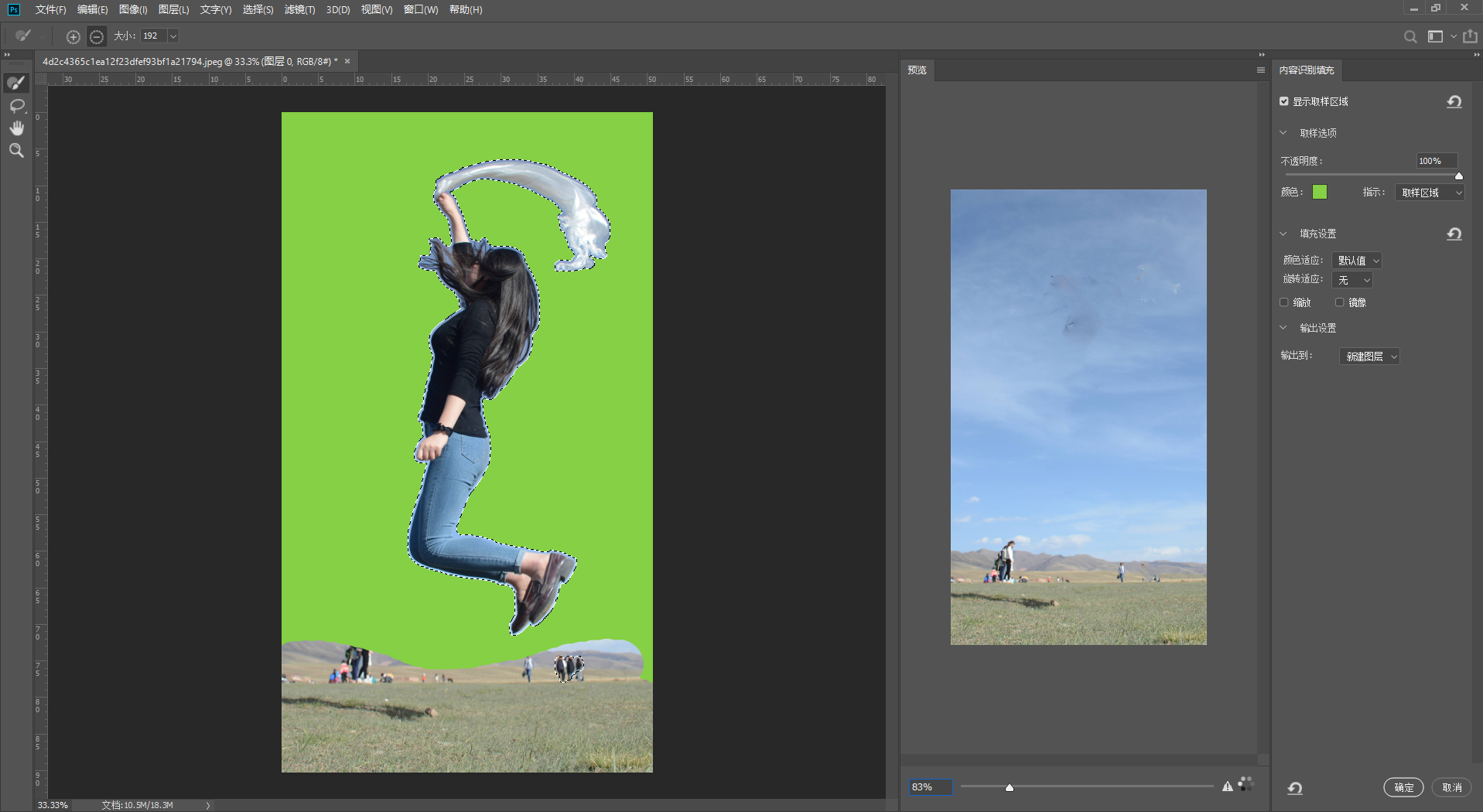The width and height of the screenshot is (1483, 812).
Task: Select the Lasso tool
Action: (16, 105)
